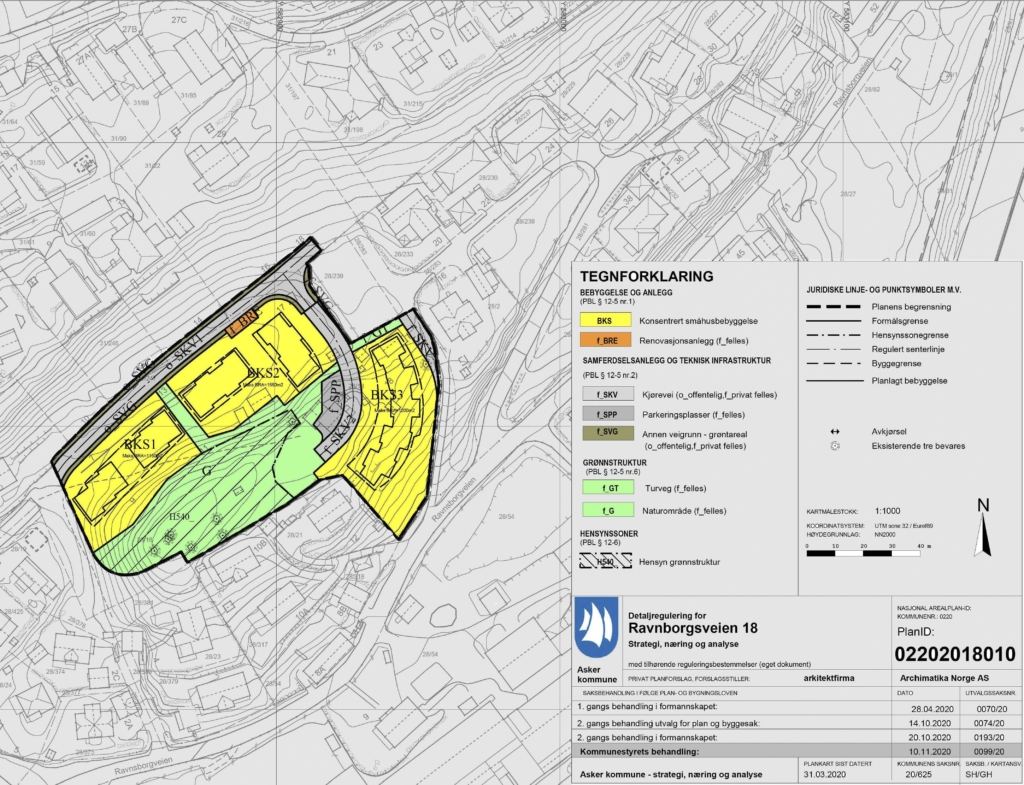Click the north arrow compass symbol
The image size is (1024, 785).
(984, 529)
